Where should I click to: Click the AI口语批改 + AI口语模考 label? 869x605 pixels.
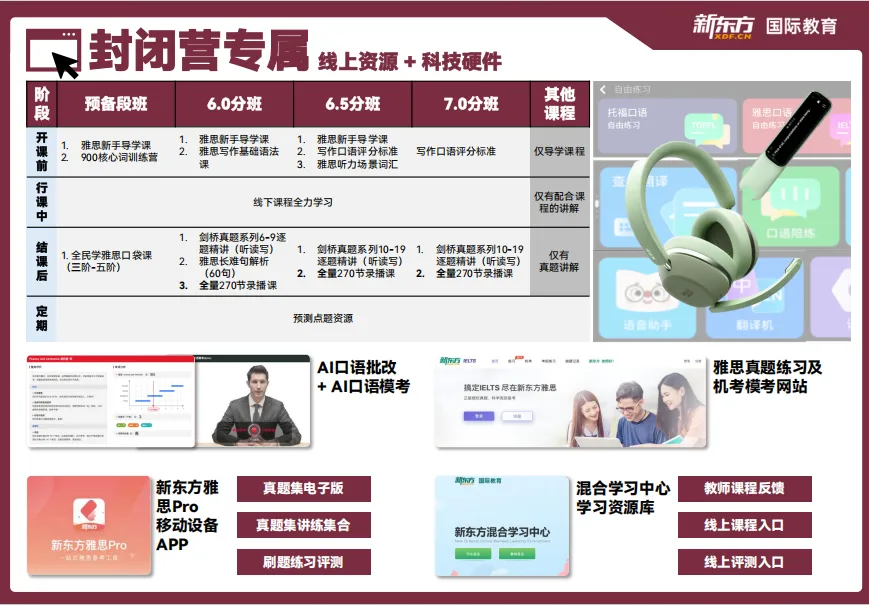tap(364, 377)
